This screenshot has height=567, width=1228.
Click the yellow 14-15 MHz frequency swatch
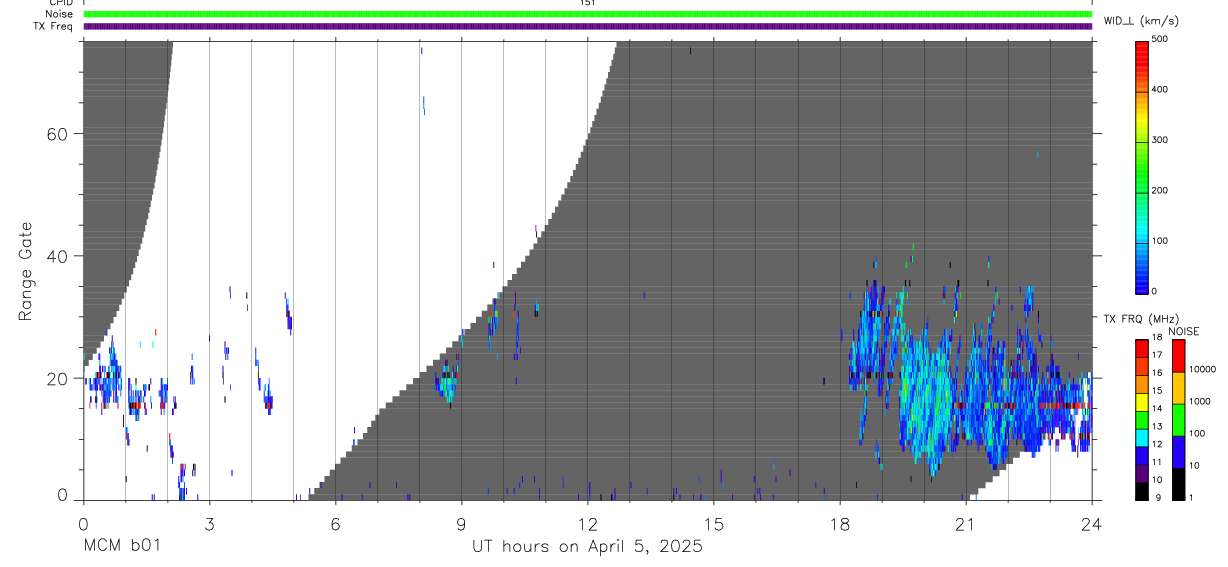(1142, 402)
